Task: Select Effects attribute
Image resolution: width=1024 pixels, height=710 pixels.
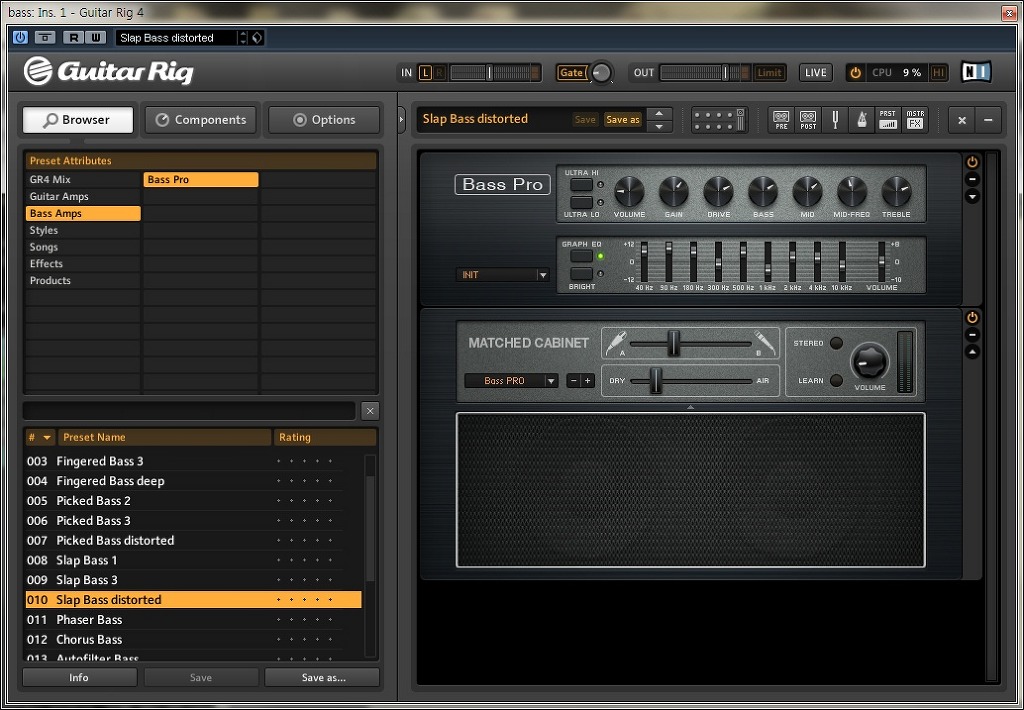Action: coord(83,264)
